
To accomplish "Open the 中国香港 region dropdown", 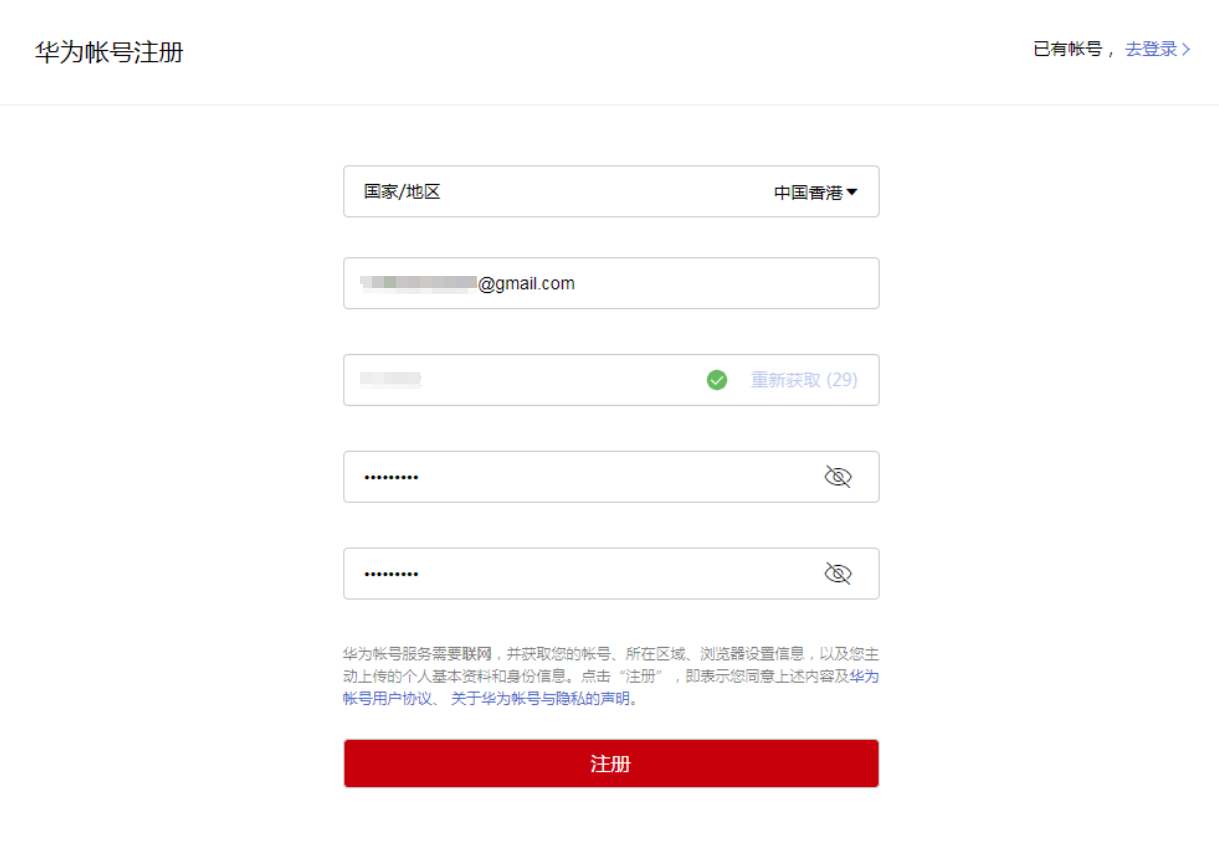I will 815,192.
